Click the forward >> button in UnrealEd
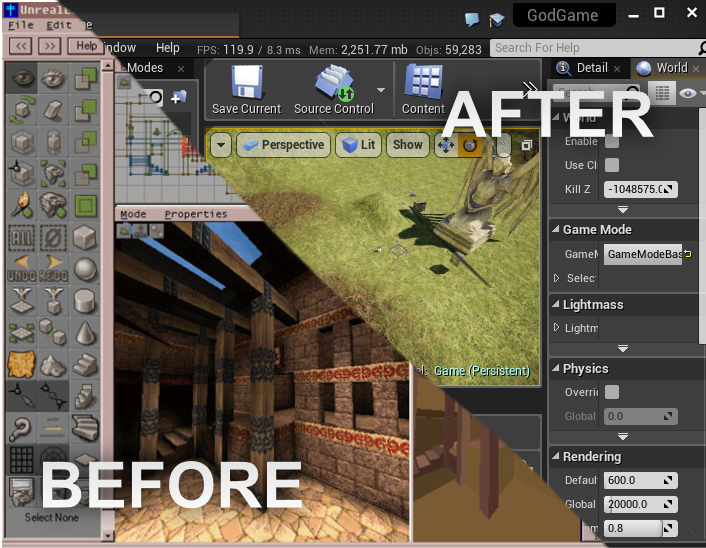The image size is (706, 548). [50, 46]
